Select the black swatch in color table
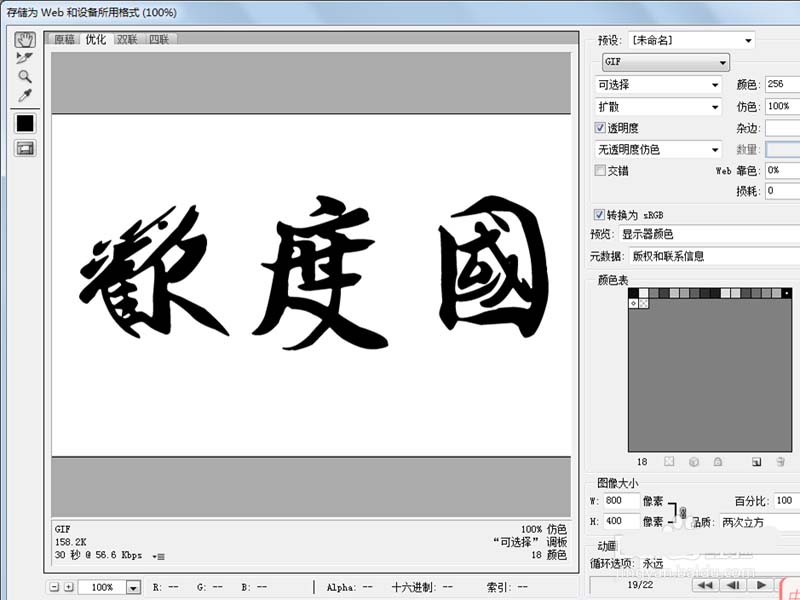This screenshot has width=800, height=600. (x=633, y=293)
